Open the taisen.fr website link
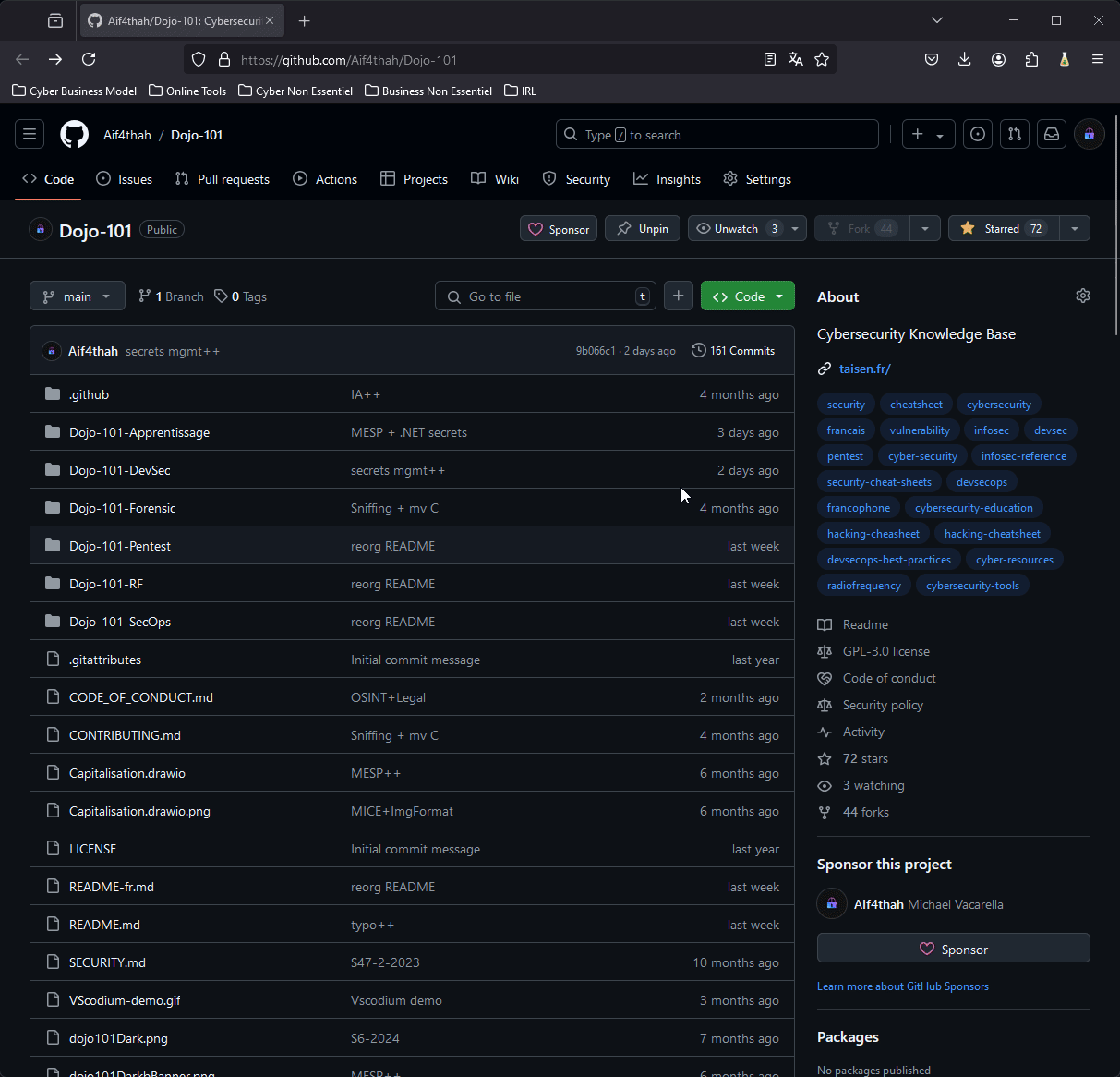The height and width of the screenshot is (1077, 1120). (864, 369)
